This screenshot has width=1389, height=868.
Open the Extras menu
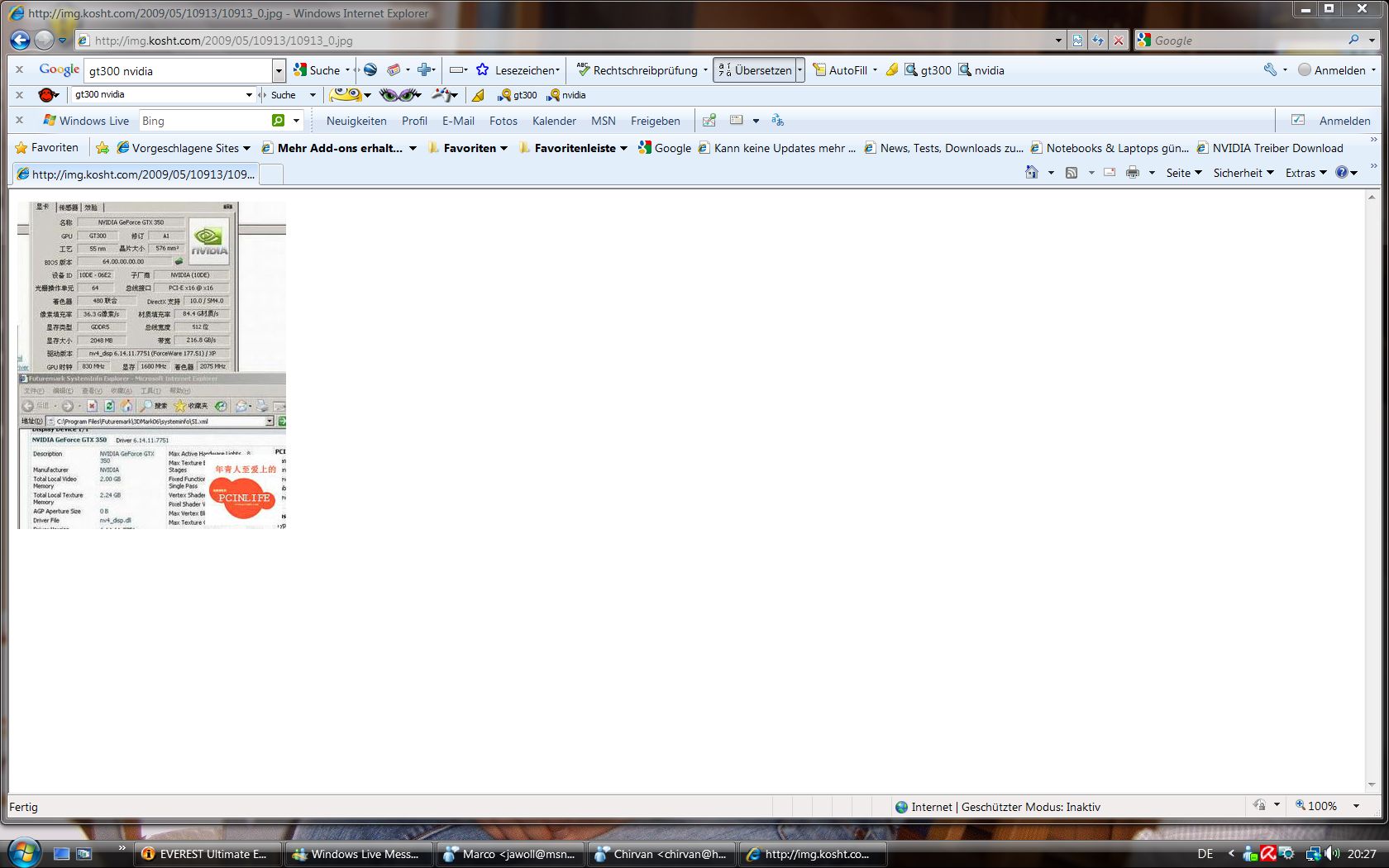point(1305,173)
